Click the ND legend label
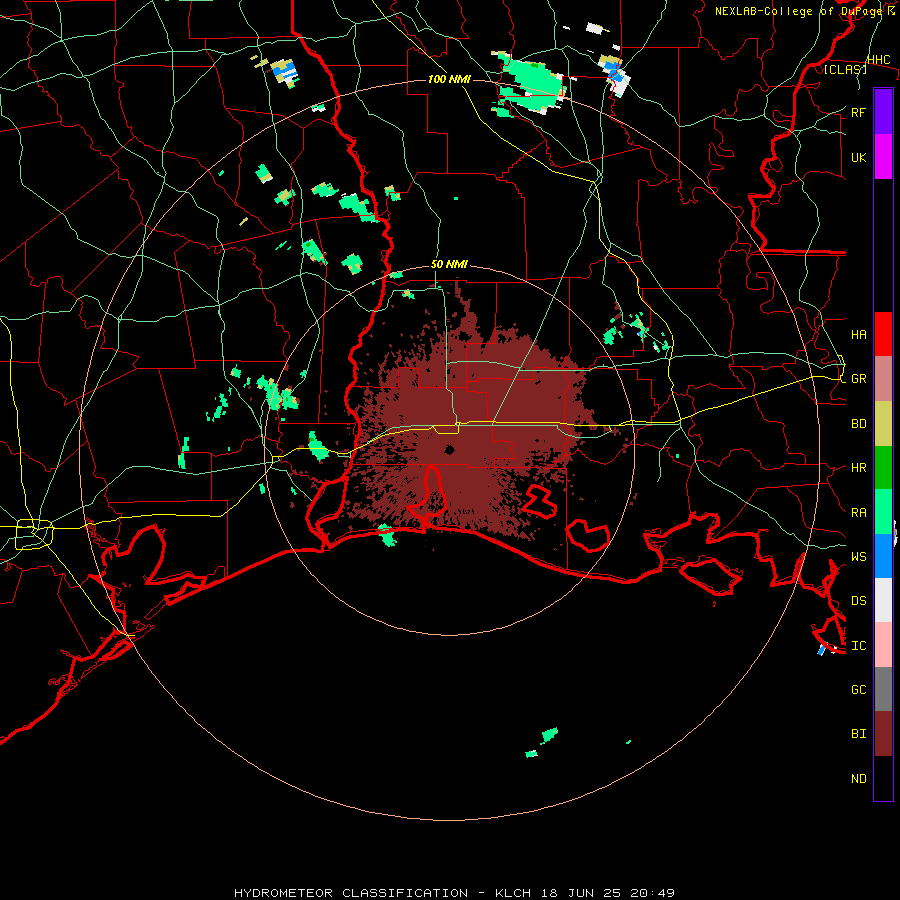900x900 pixels. [858, 778]
